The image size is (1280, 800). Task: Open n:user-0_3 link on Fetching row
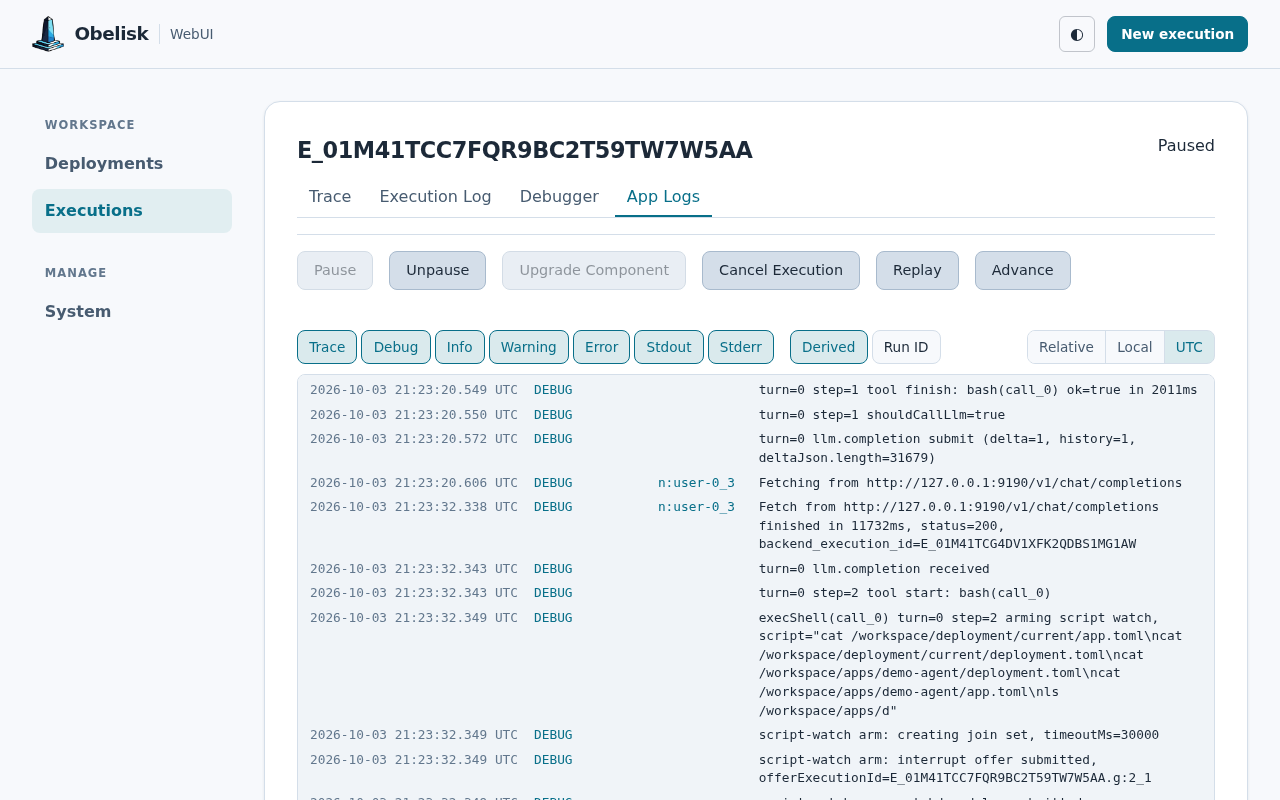(696, 483)
